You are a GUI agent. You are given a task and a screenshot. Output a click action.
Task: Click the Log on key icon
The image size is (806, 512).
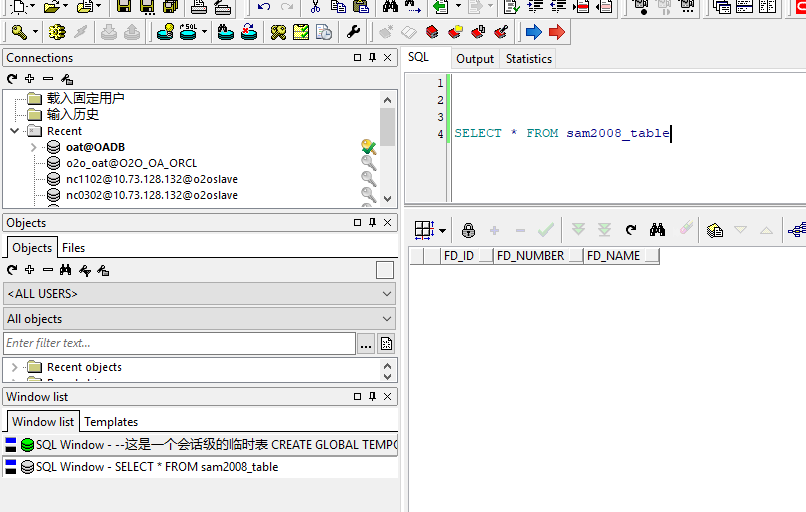[x=19, y=32]
